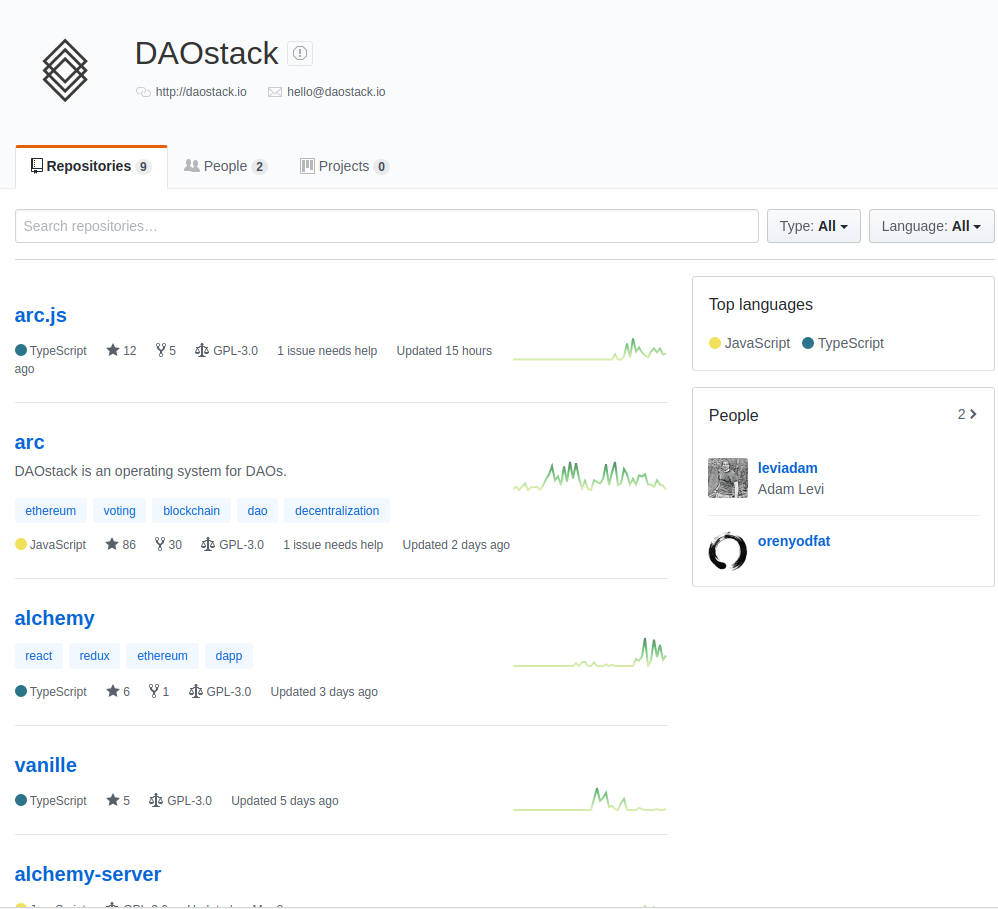
Task: Click 'Updated 2 days ago' text for arc
Action: (456, 545)
